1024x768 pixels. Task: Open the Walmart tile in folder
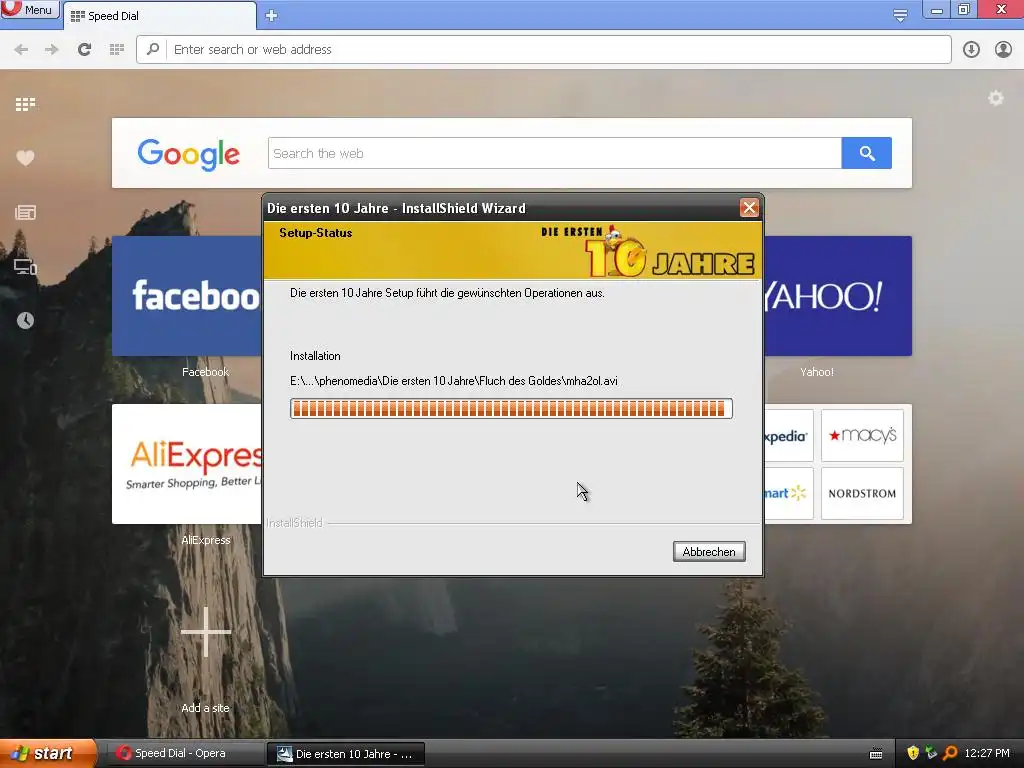tap(788, 493)
